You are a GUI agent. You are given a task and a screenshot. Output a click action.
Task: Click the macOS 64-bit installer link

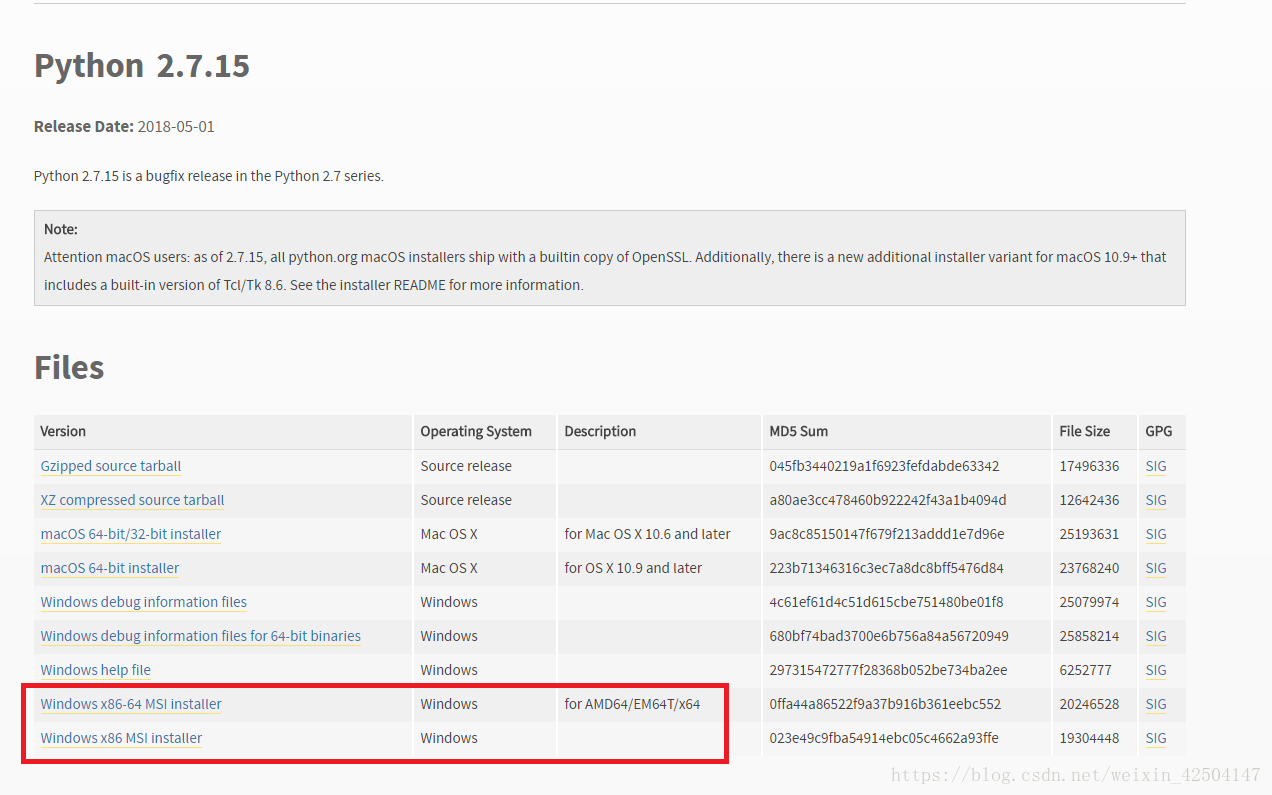(x=110, y=568)
